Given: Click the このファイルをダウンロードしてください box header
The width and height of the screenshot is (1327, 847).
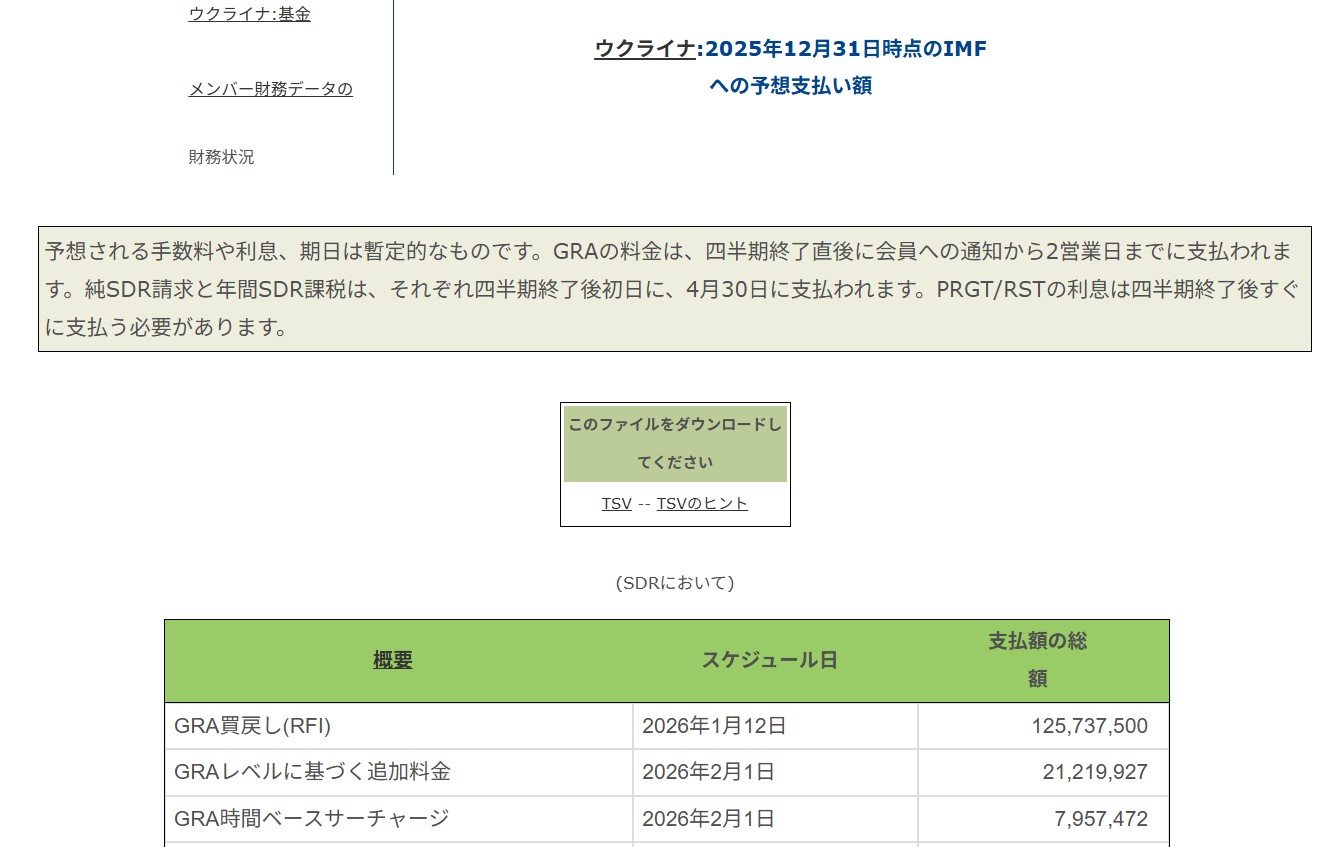Looking at the screenshot, I should click(675, 443).
